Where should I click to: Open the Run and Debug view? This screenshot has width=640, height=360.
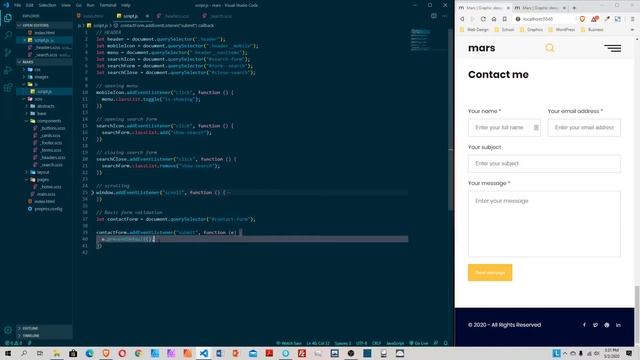pyautogui.click(x=8, y=70)
